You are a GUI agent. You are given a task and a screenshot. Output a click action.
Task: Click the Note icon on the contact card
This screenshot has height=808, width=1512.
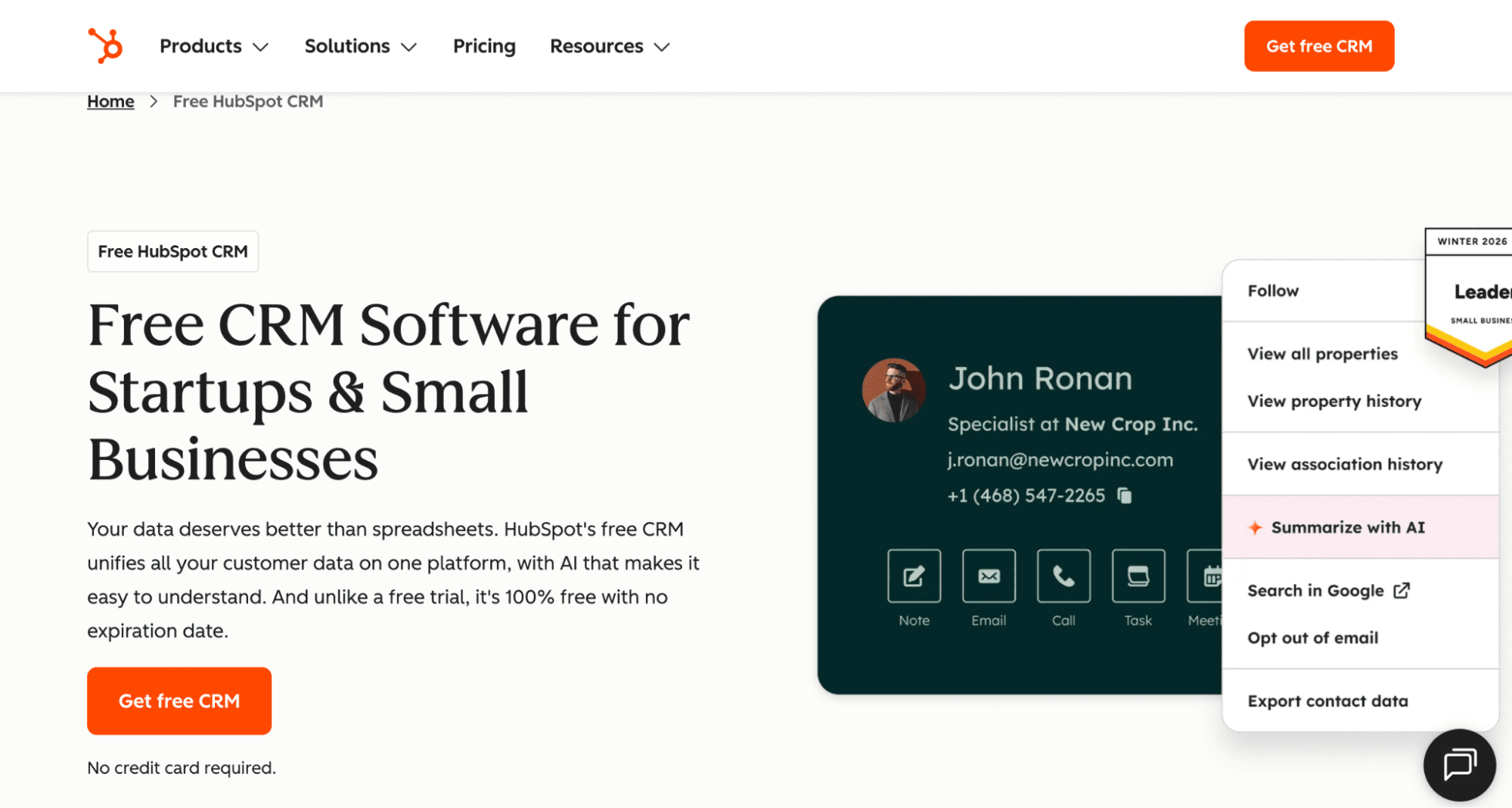(x=914, y=576)
